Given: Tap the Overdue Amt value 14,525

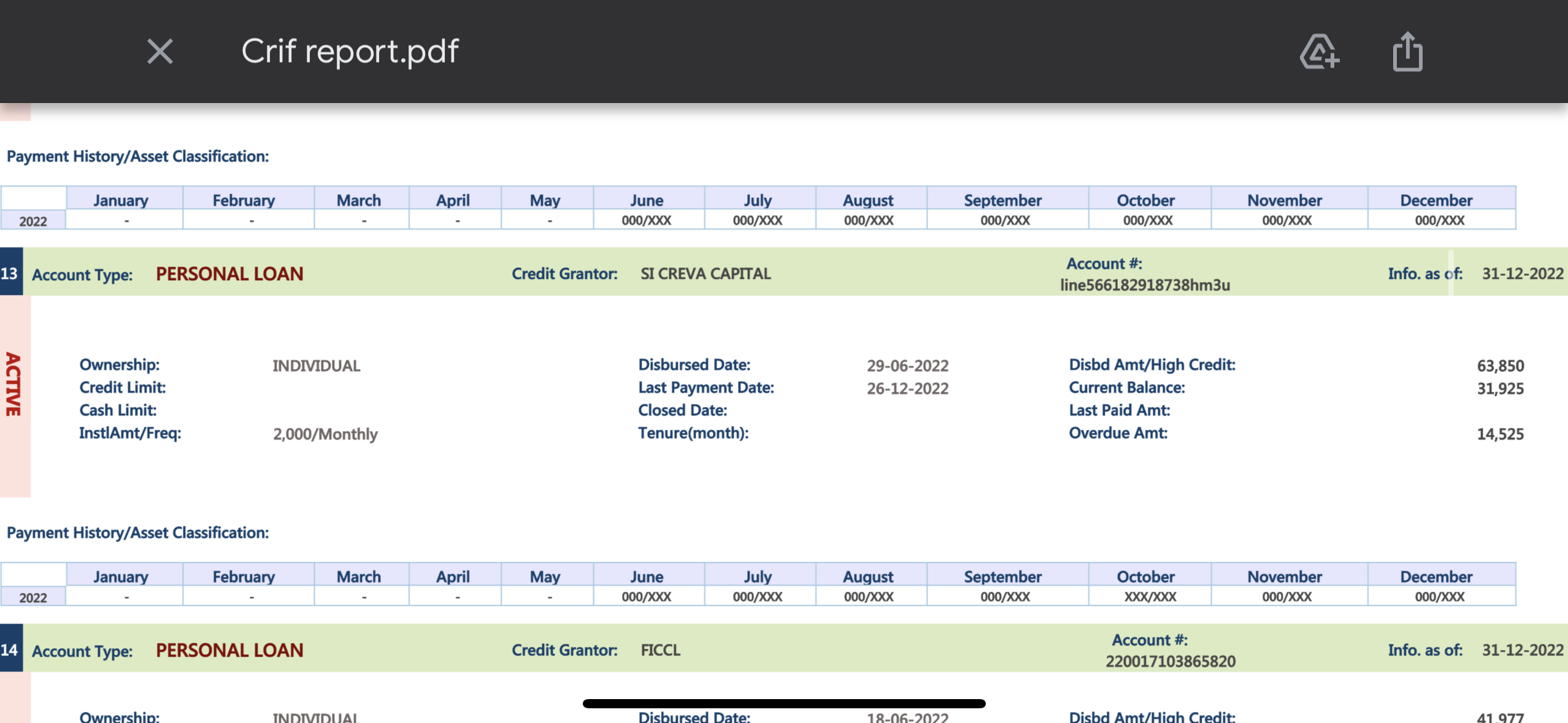Looking at the screenshot, I should pyautogui.click(x=1500, y=434).
